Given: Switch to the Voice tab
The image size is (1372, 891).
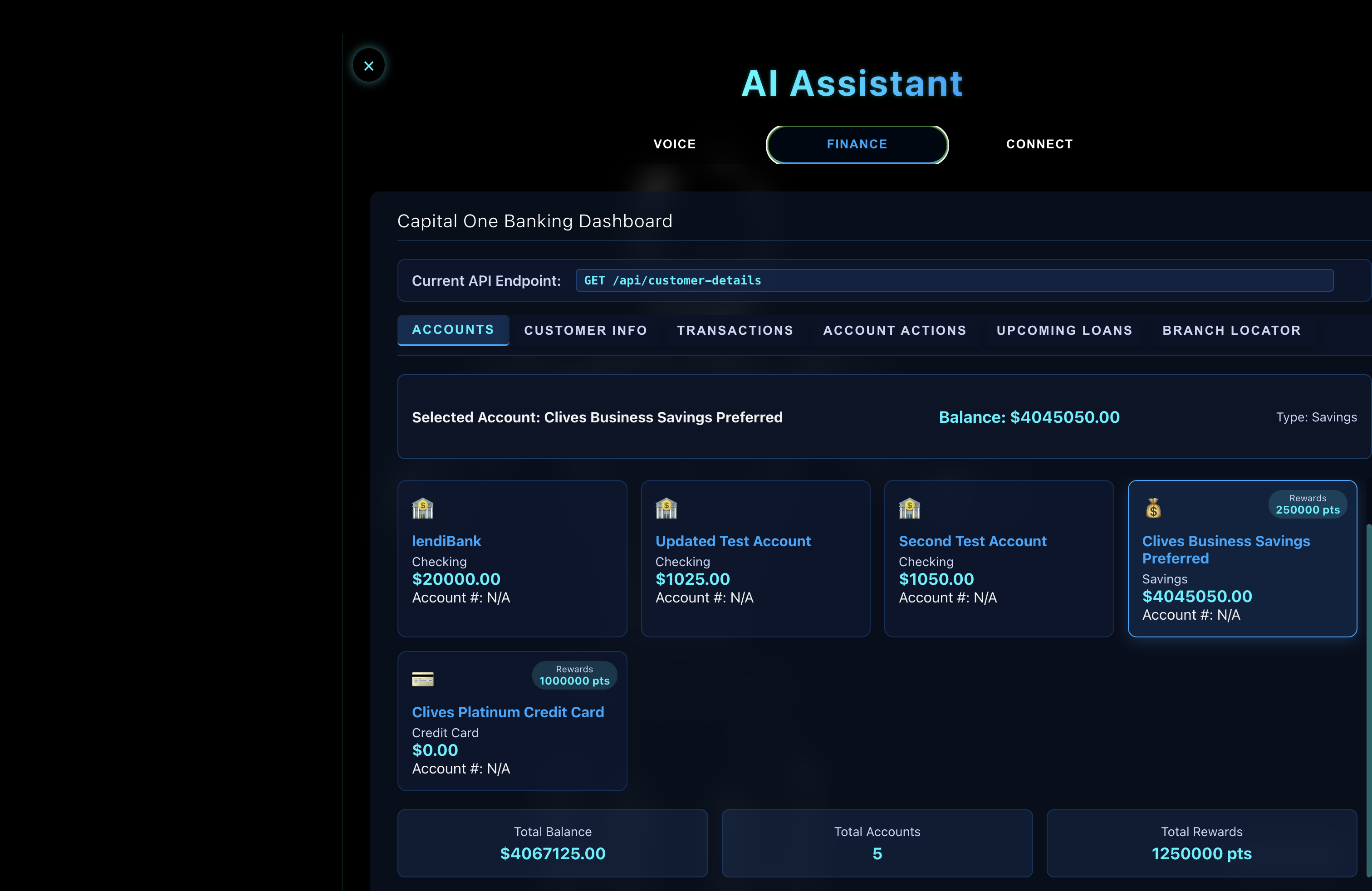Looking at the screenshot, I should click(x=675, y=144).
